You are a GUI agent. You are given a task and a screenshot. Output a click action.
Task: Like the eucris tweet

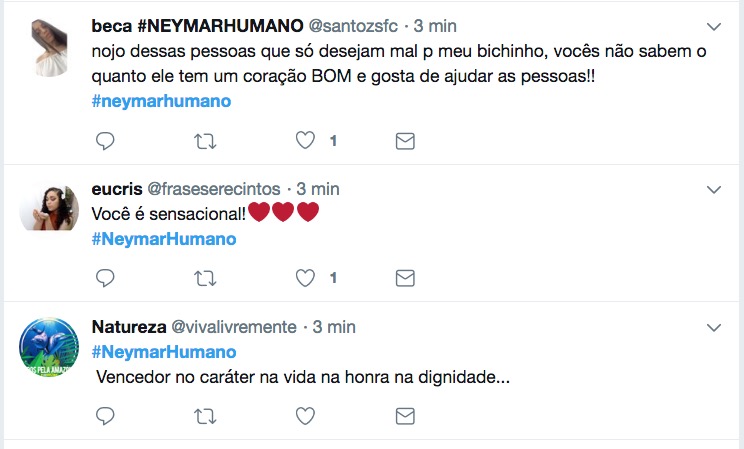tap(306, 277)
